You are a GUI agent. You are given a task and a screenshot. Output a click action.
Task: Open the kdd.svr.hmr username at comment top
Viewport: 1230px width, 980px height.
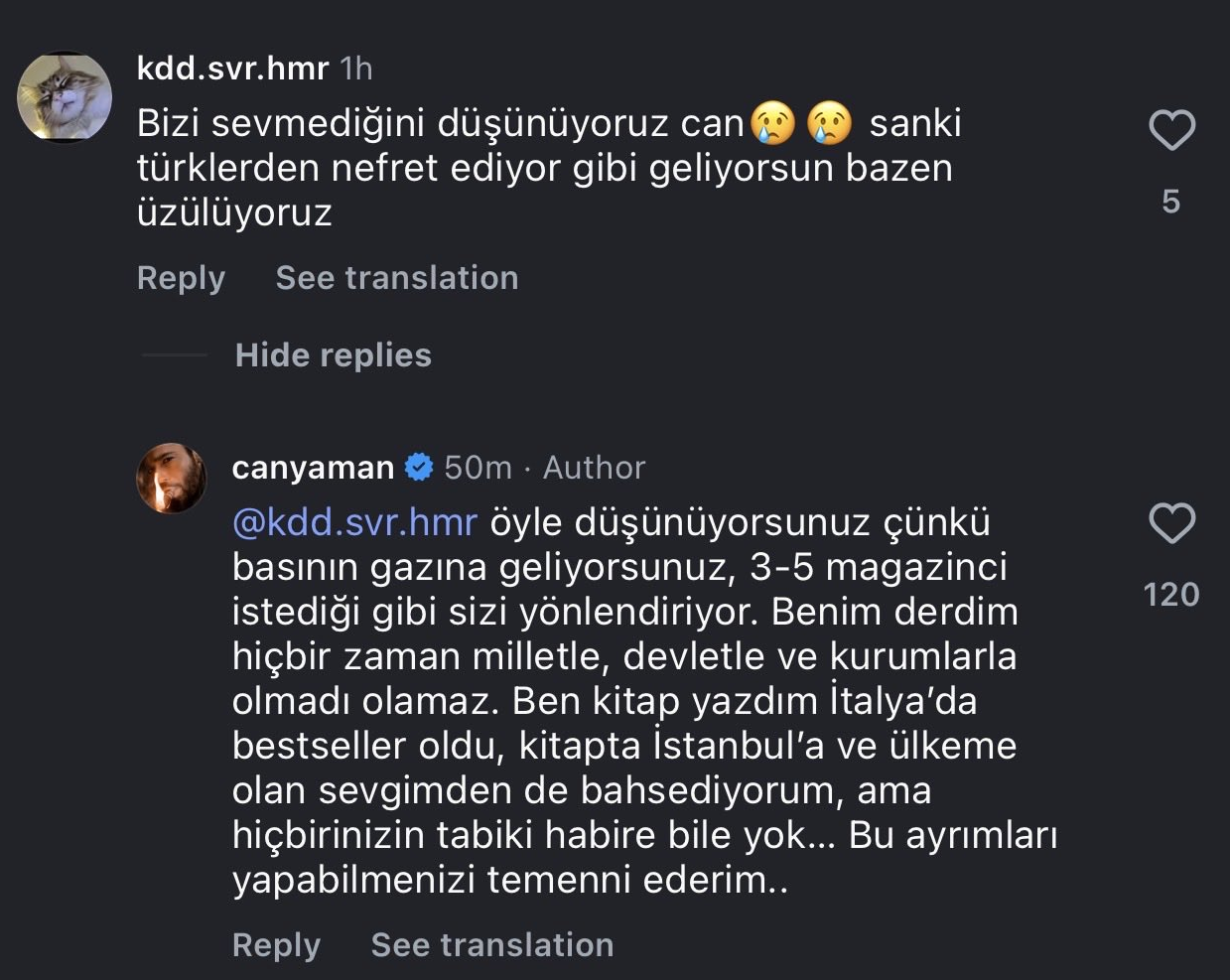[232, 68]
